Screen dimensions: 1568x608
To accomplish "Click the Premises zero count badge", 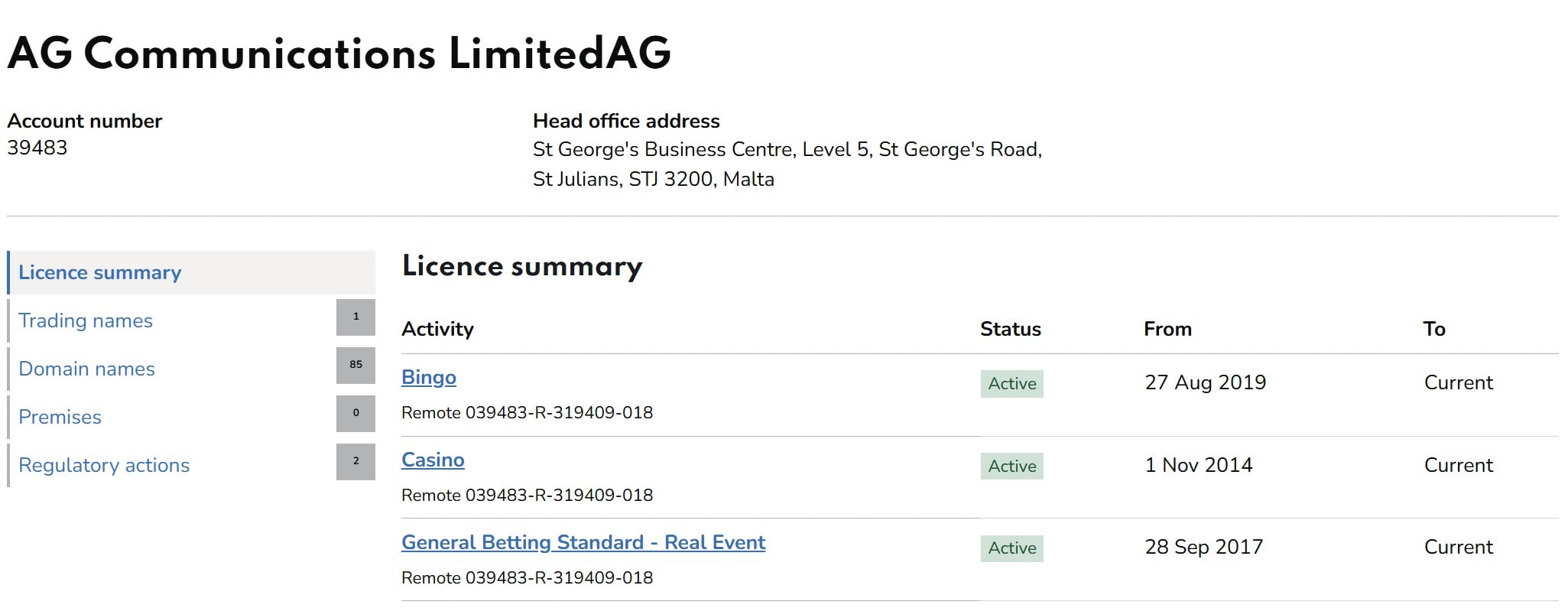I will pyautogui.click(x=355, y=413).
